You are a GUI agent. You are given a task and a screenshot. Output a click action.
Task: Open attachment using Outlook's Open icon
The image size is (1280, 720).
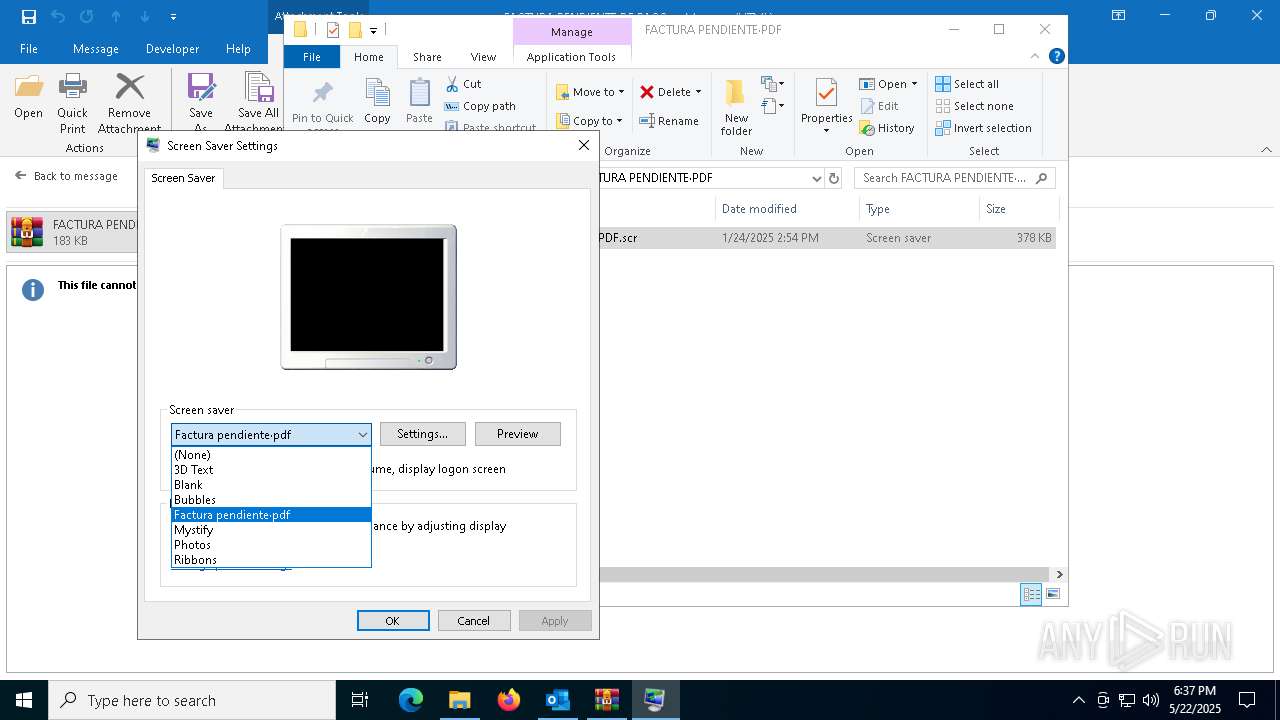point(28,97)
